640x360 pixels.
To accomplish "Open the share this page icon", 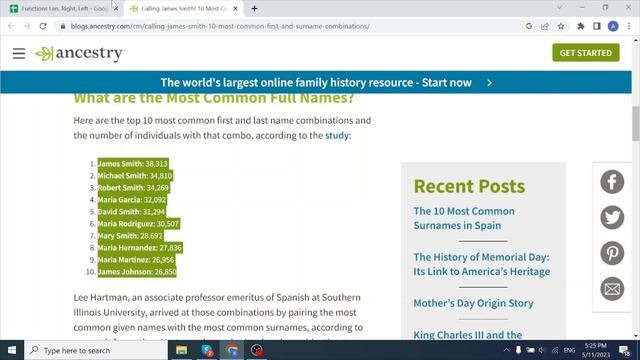I will (x=544, y=26).
